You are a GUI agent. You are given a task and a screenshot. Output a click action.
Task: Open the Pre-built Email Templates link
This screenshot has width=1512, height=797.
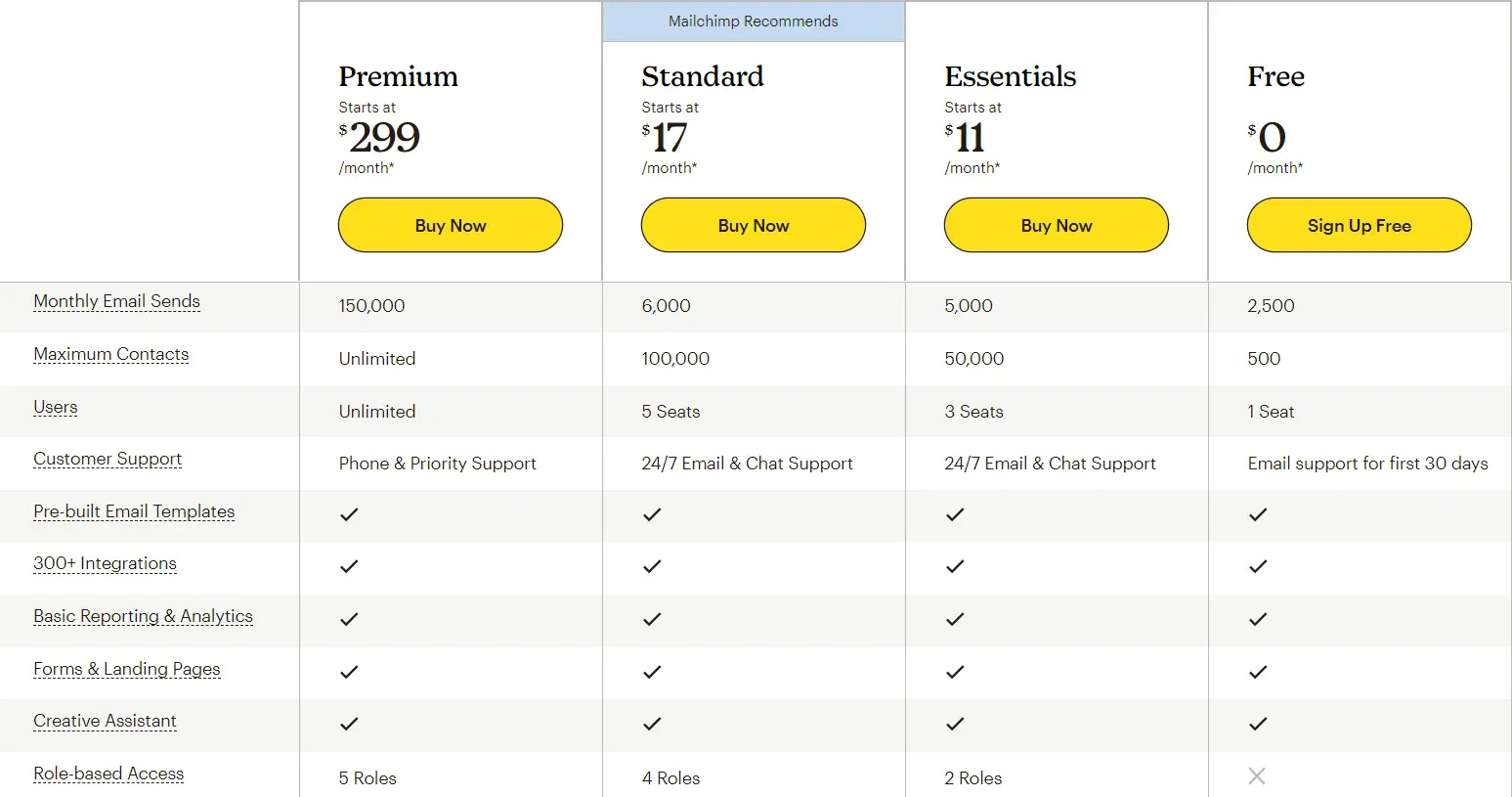[x=134, y=511]
